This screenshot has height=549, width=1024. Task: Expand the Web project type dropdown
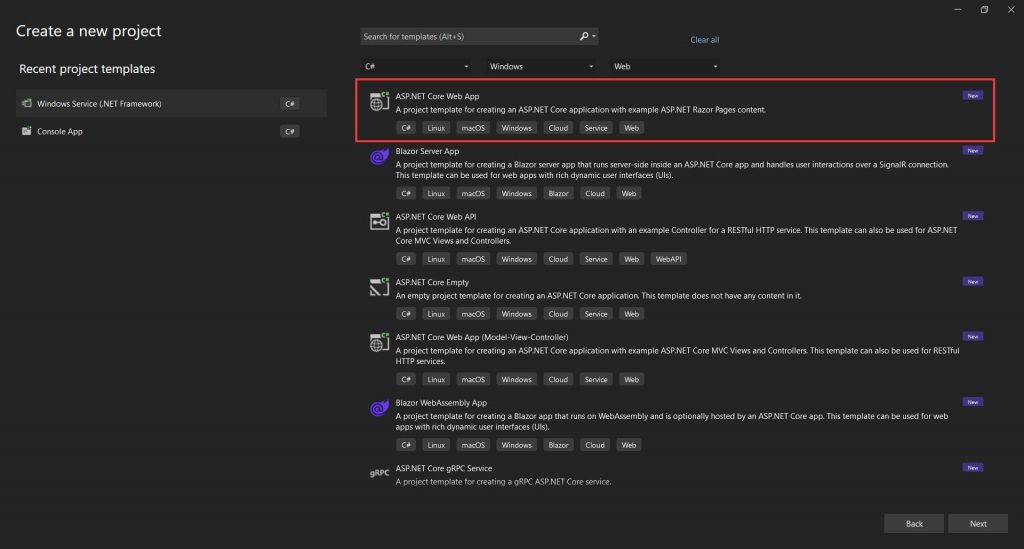pyautogui.click(x=665, y=67)
